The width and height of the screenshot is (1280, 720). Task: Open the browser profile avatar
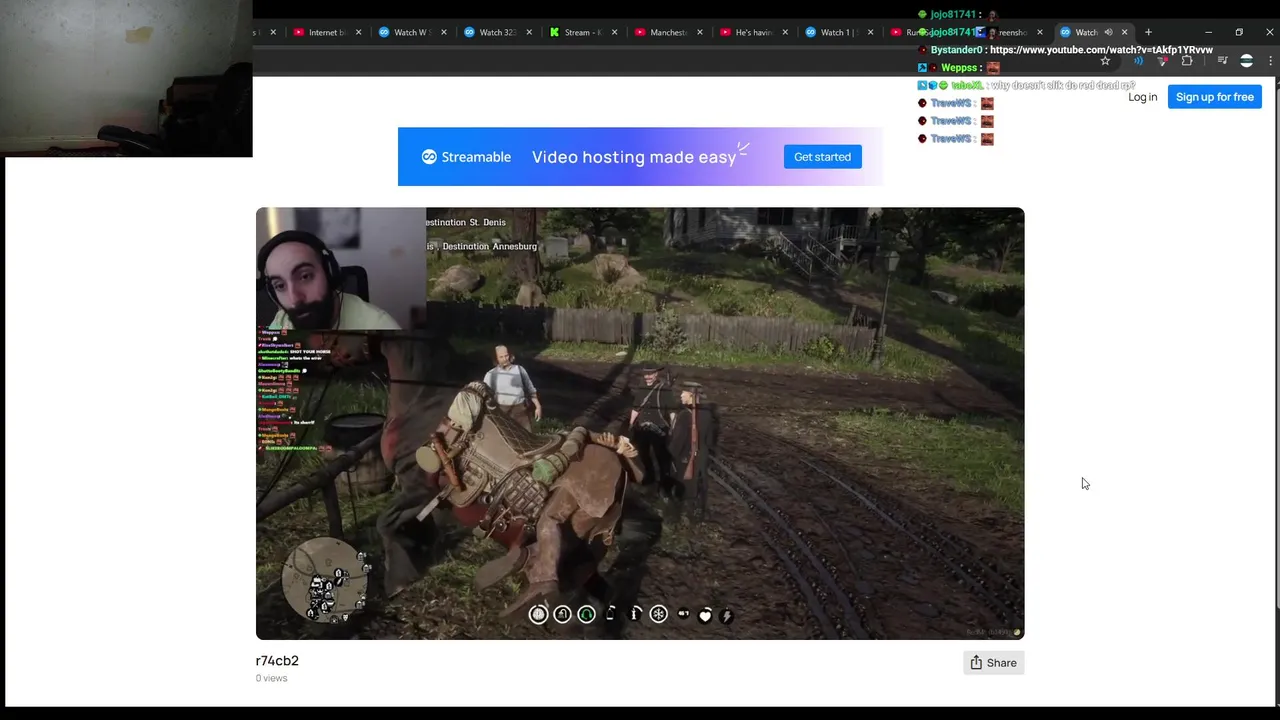coord(1246,61)
